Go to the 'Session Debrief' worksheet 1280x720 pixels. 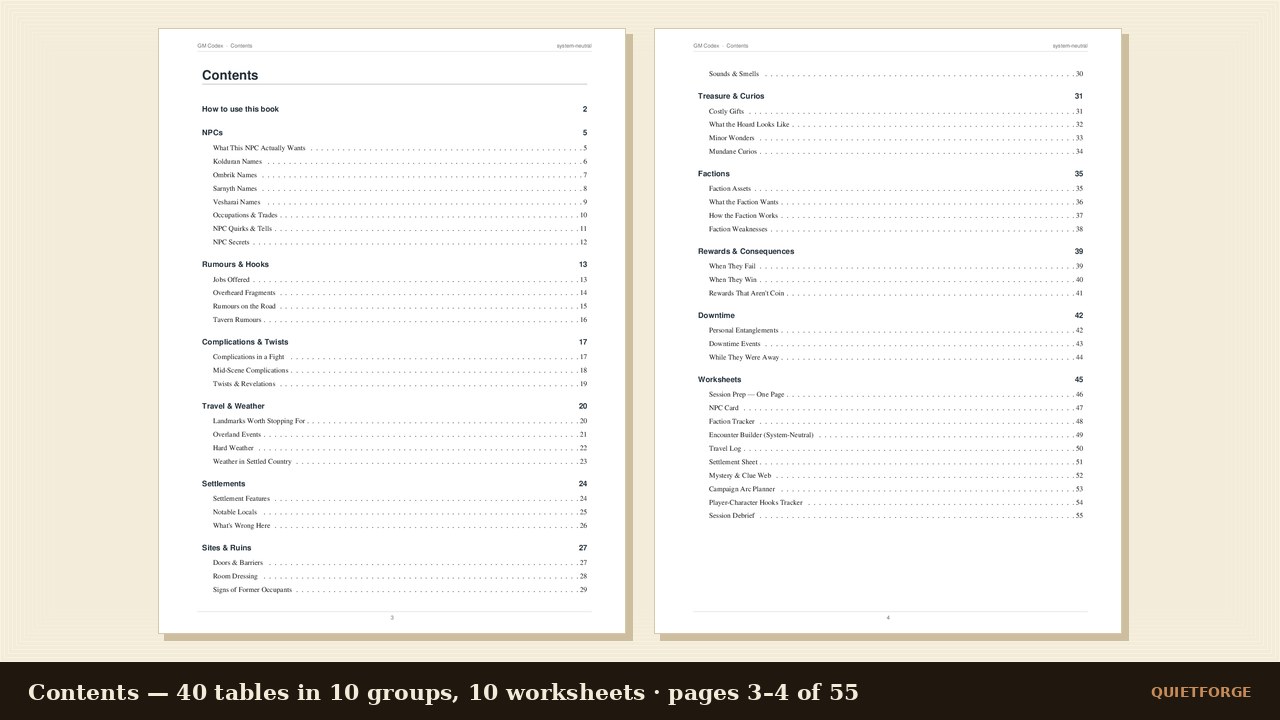click(896, 516)
